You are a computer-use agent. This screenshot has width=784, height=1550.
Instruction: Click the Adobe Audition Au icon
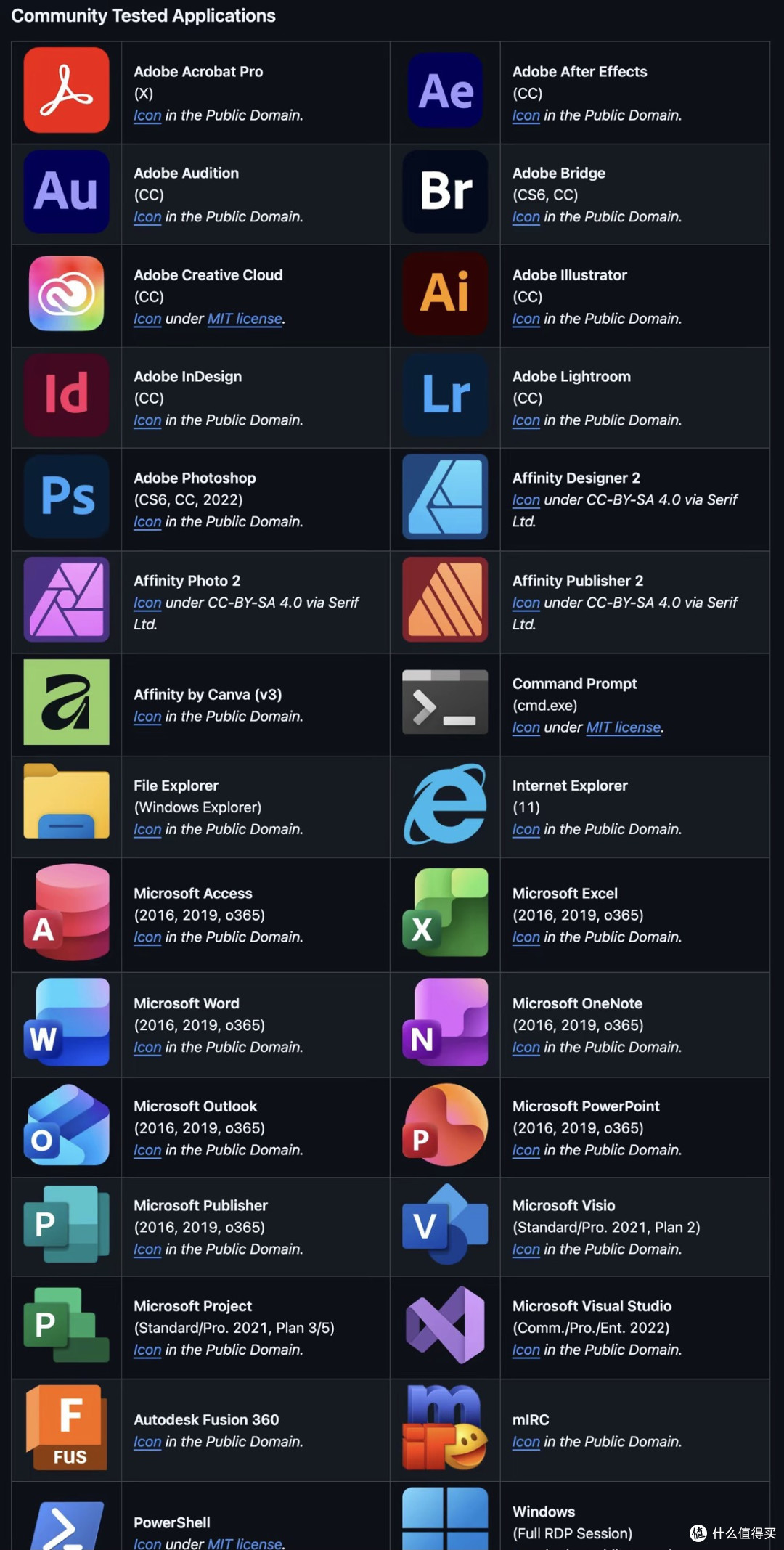click(67, 192)
